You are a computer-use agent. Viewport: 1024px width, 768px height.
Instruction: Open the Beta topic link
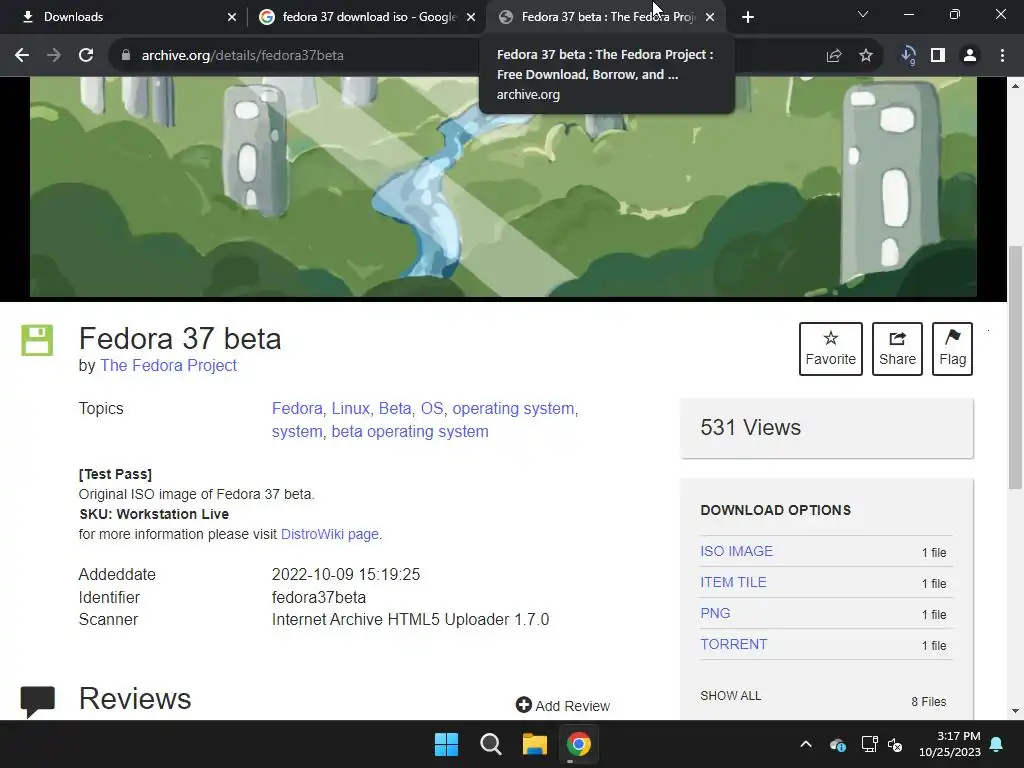click(395, 409)
